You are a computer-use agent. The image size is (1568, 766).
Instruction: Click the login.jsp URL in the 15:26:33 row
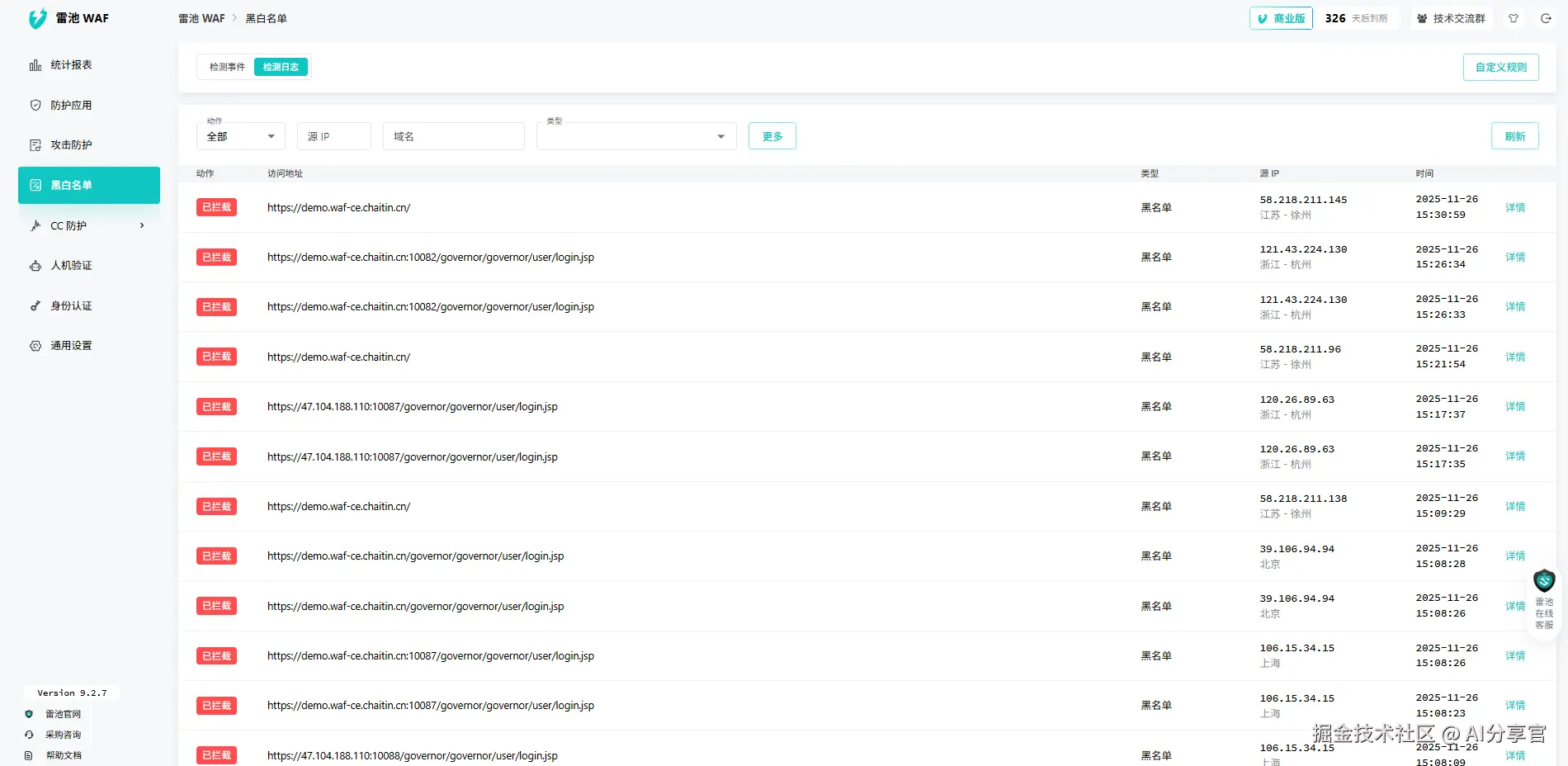(x=431, y=307)
